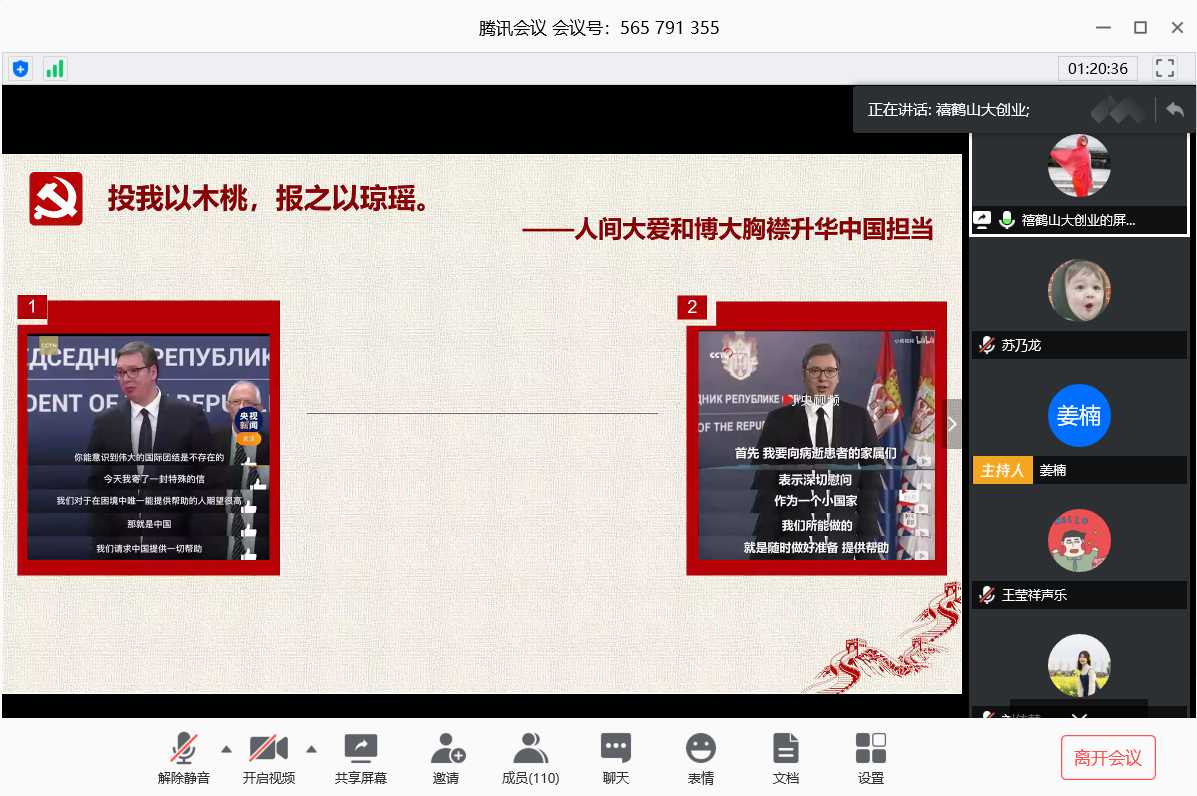The image size is (1197, 796).
Task: Open the 聊天 chat panel
Action: pos(616,758)
